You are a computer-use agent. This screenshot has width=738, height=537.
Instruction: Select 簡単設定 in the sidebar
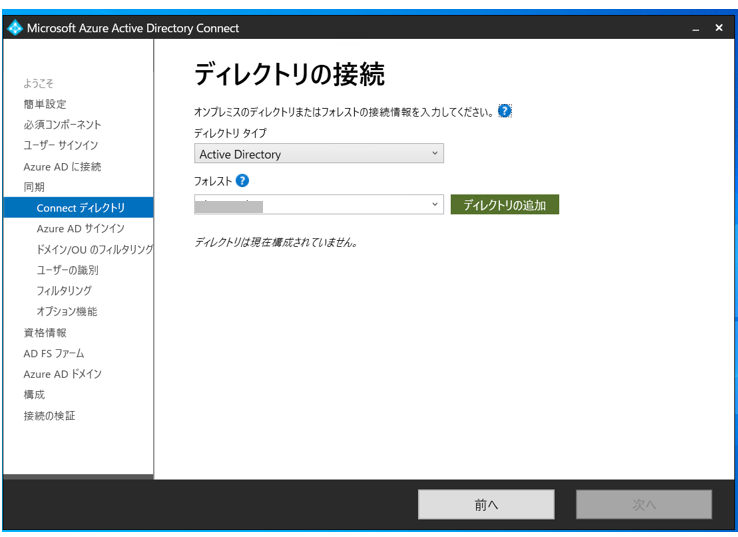[x=45, y=104]
